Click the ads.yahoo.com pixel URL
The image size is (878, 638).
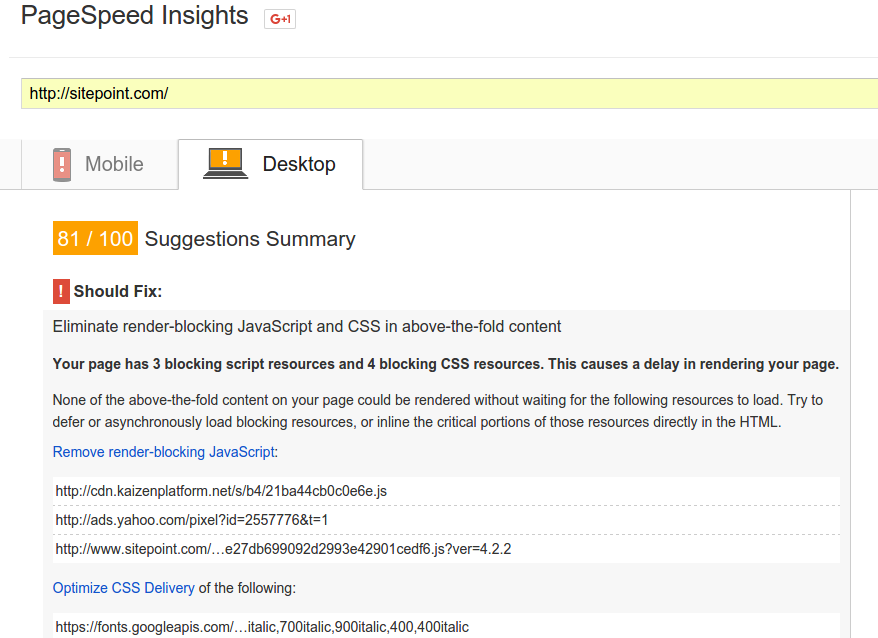pyautogui.click(x=192, y=520)
